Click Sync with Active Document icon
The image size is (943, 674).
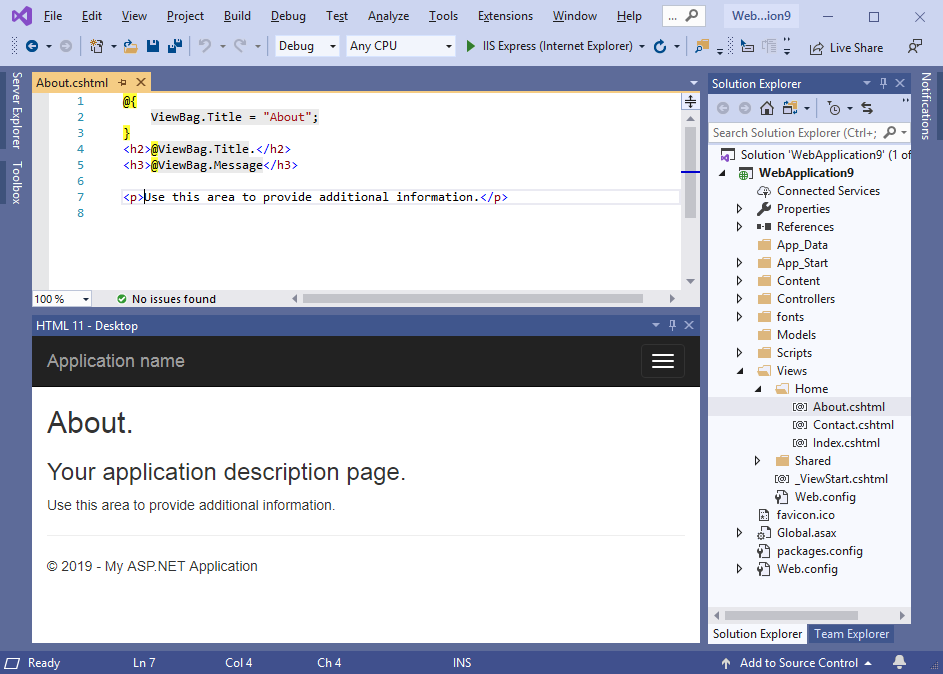point(866,108)
